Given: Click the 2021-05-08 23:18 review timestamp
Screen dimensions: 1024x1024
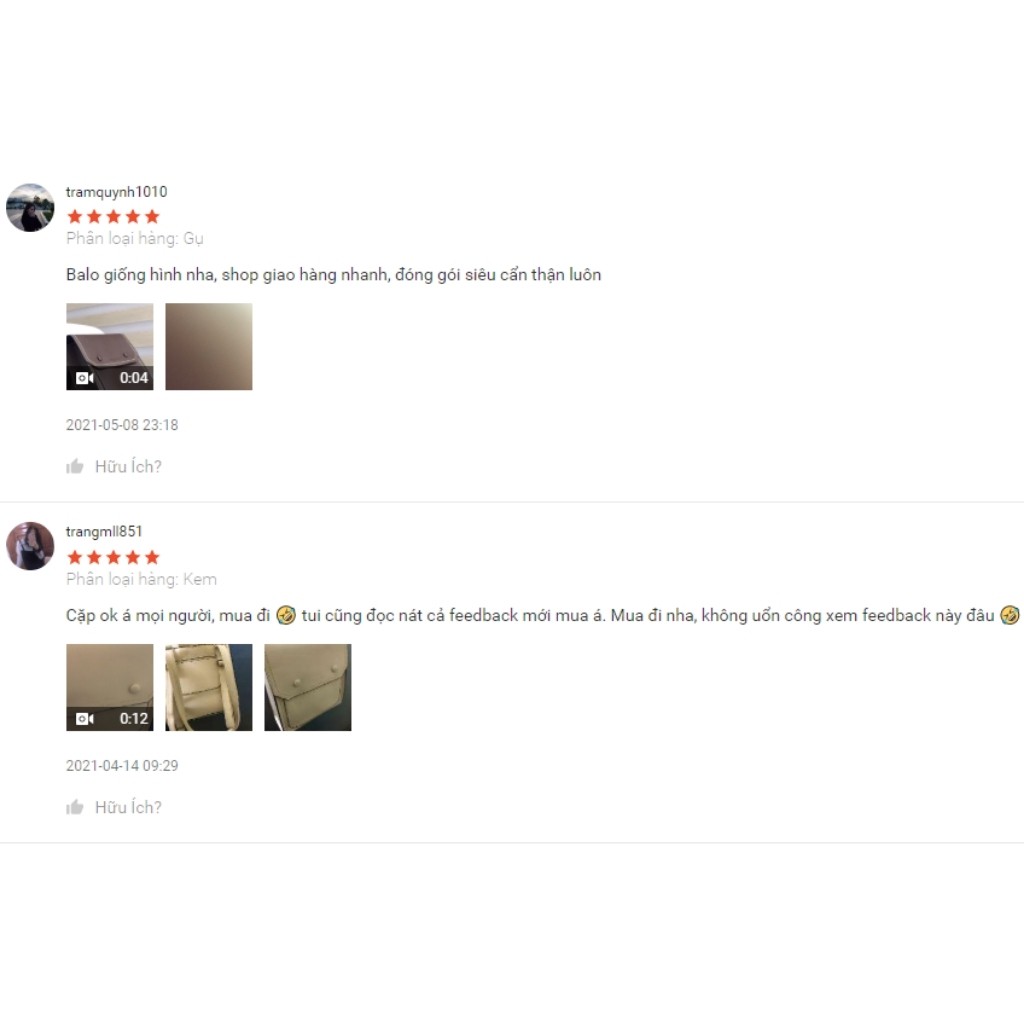Looking at the screenshot, I should [x=122, y=425].
